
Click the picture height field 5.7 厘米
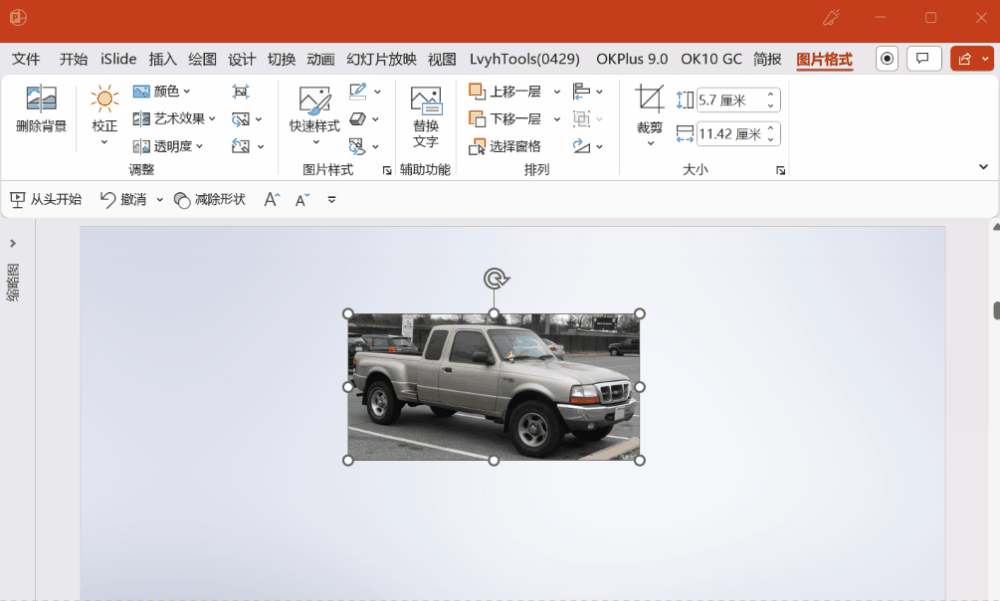coord(729,100)
